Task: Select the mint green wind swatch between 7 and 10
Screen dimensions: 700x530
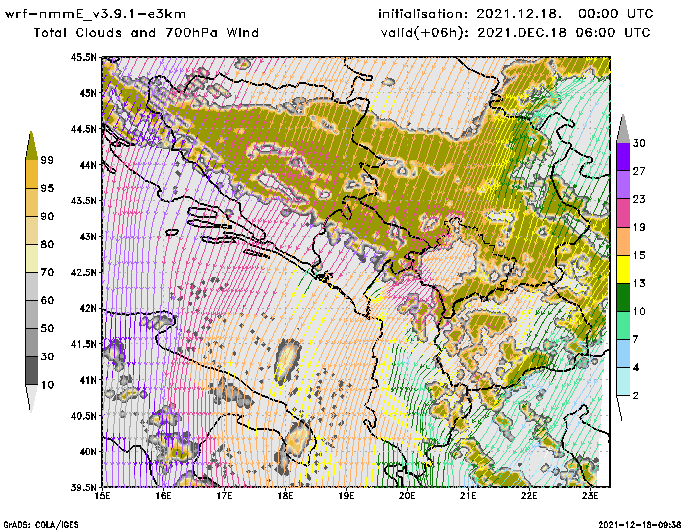Action: pos(623,326)
